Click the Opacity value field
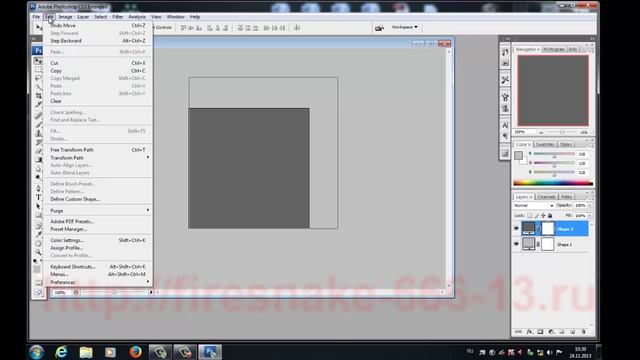 pos(580,205)
